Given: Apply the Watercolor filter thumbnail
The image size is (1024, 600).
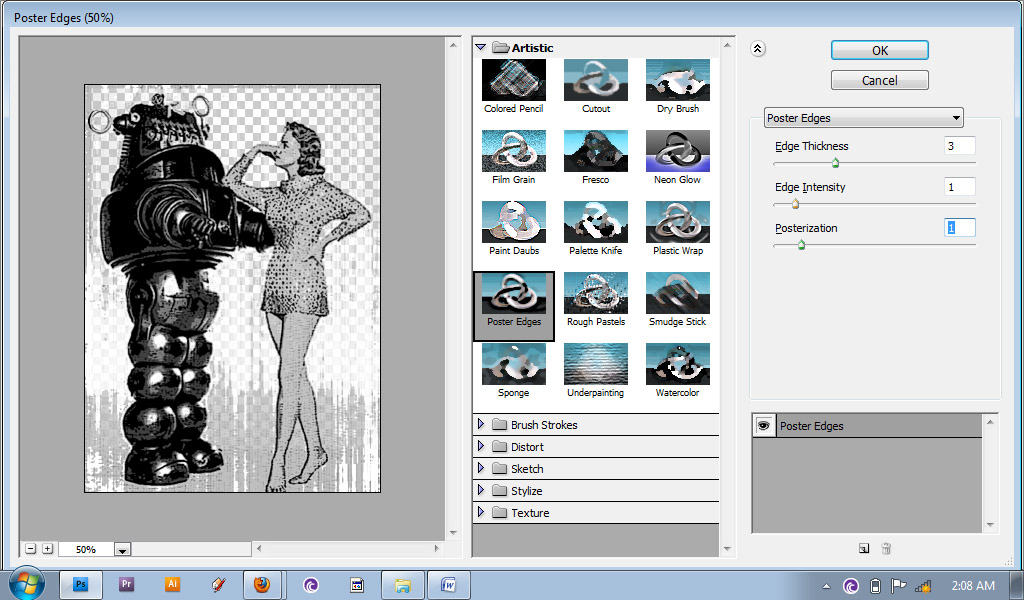Looking at the screenshot, I should click(678, 364).
